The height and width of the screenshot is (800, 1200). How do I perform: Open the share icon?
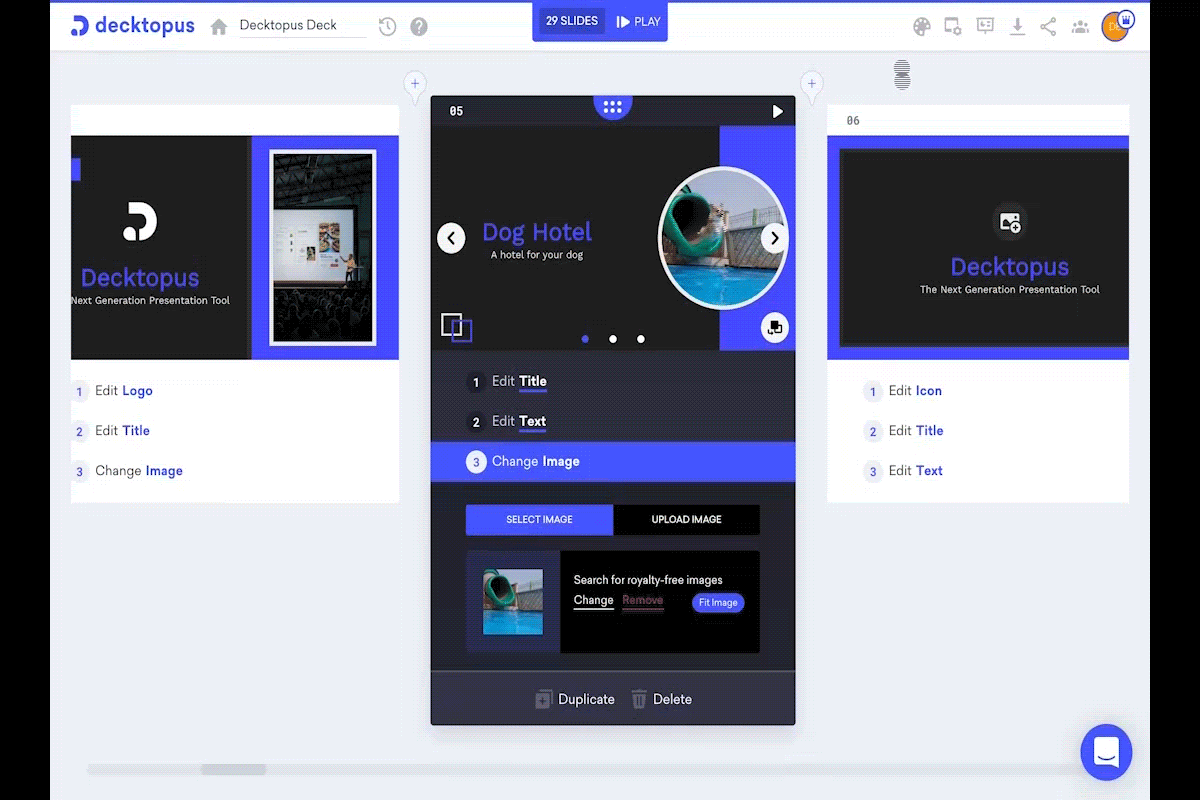1048,26
